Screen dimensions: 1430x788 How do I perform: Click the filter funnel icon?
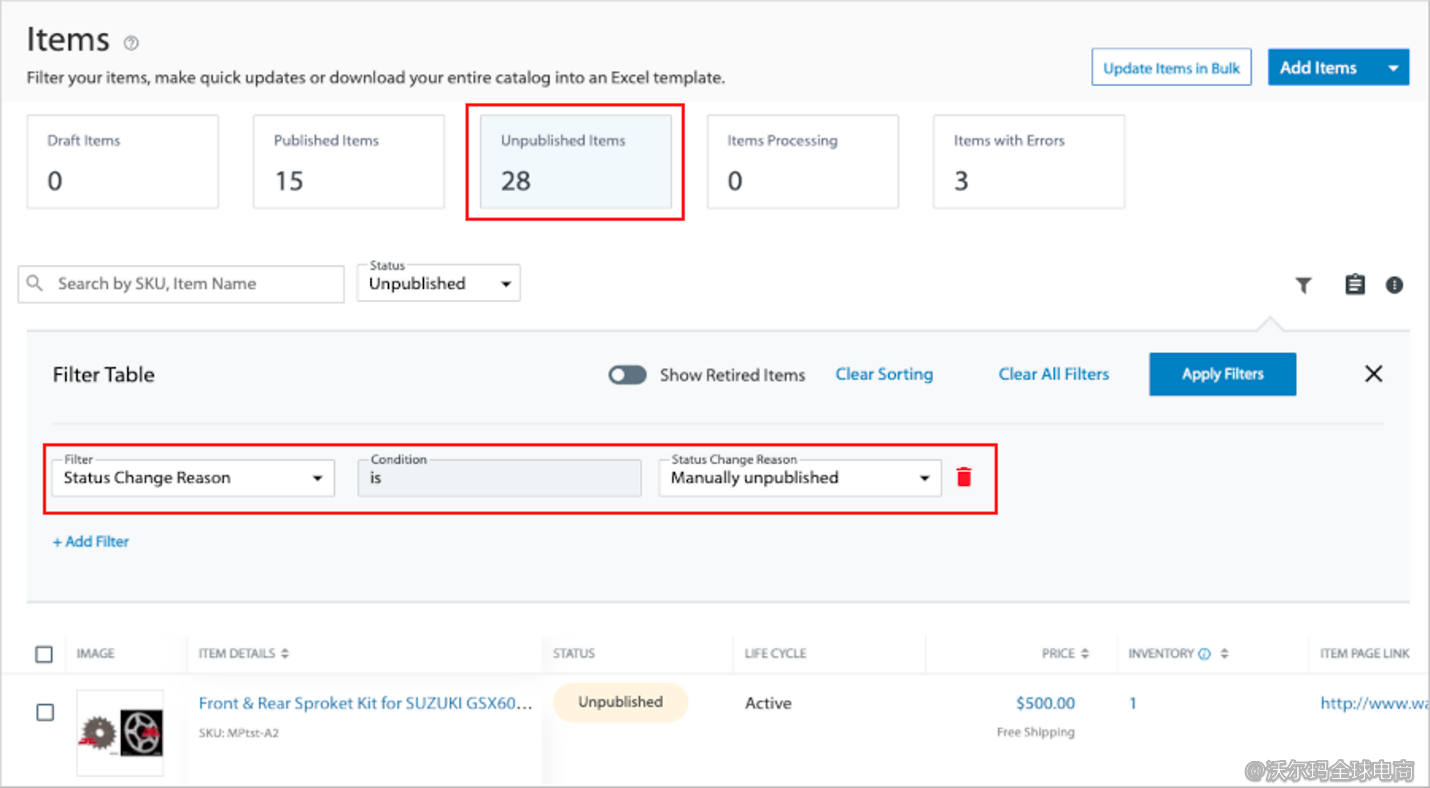(x=1303, y=285)
